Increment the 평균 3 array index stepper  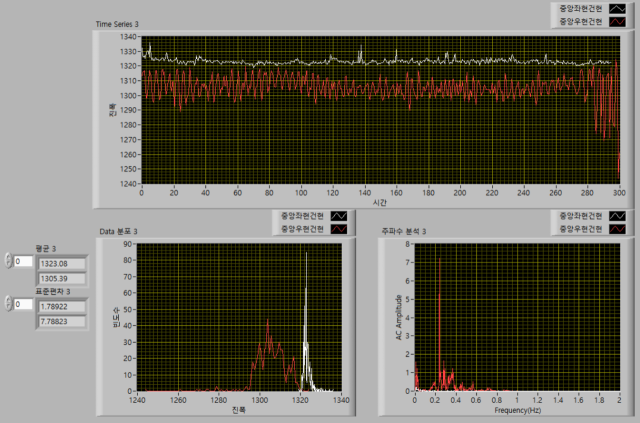coord(8,257)
